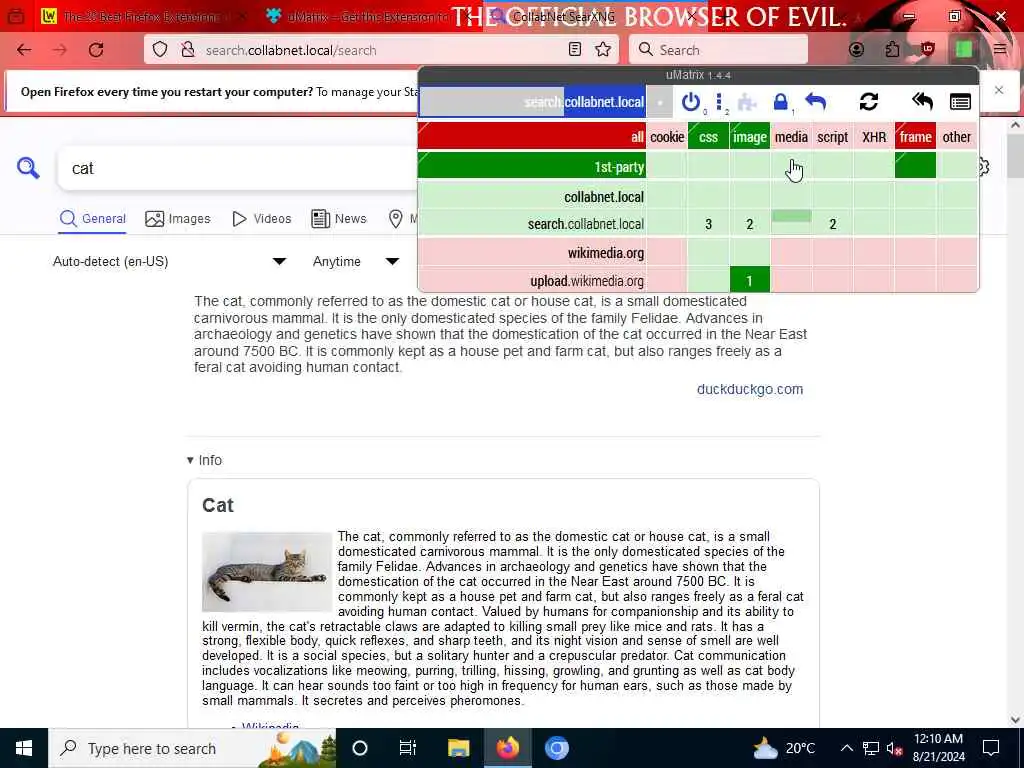The image size is (1024, 768).
Task: Toggle the 1st-party frame cell
Action: pos(915,166)
